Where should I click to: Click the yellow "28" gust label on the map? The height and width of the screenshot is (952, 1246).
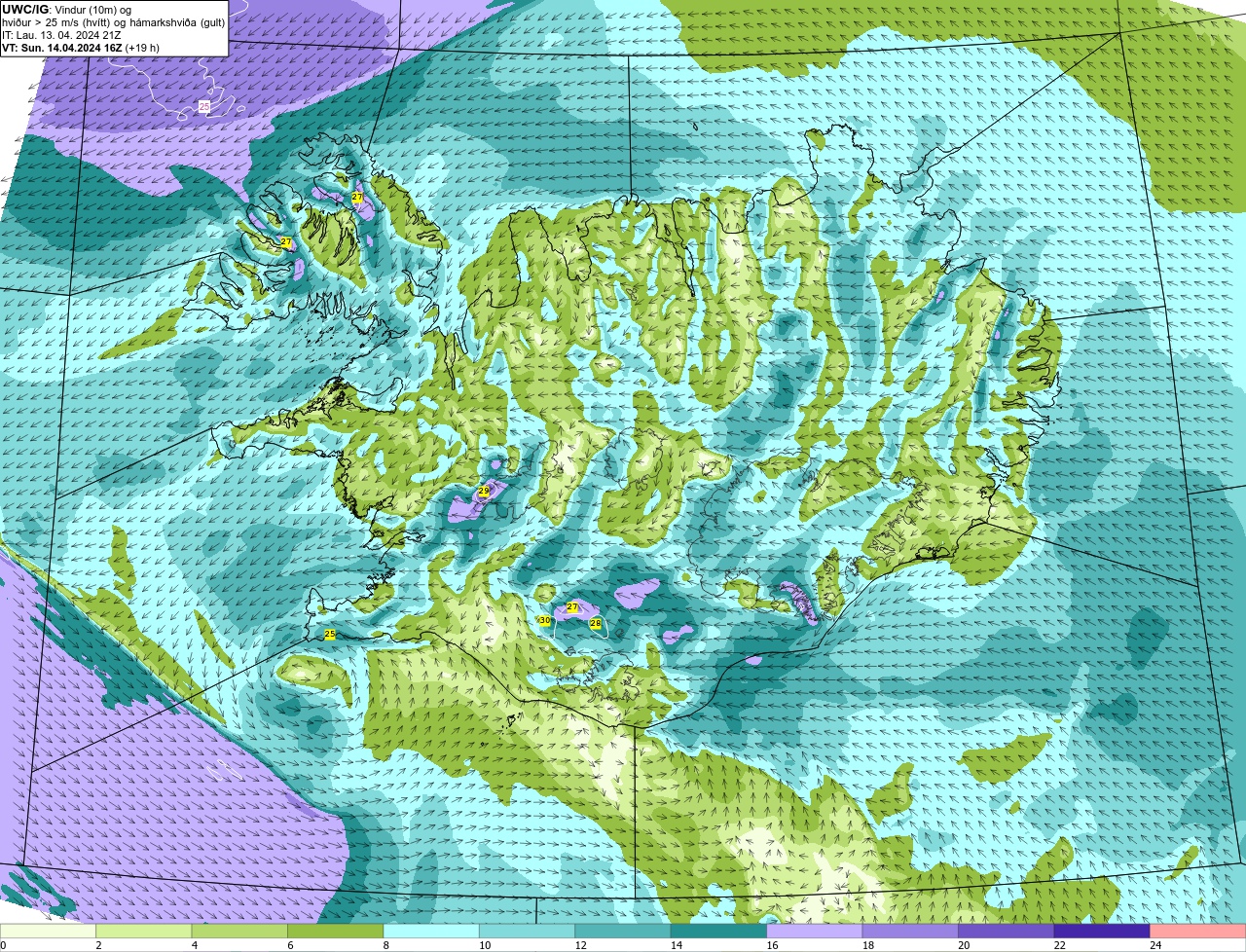596,623
